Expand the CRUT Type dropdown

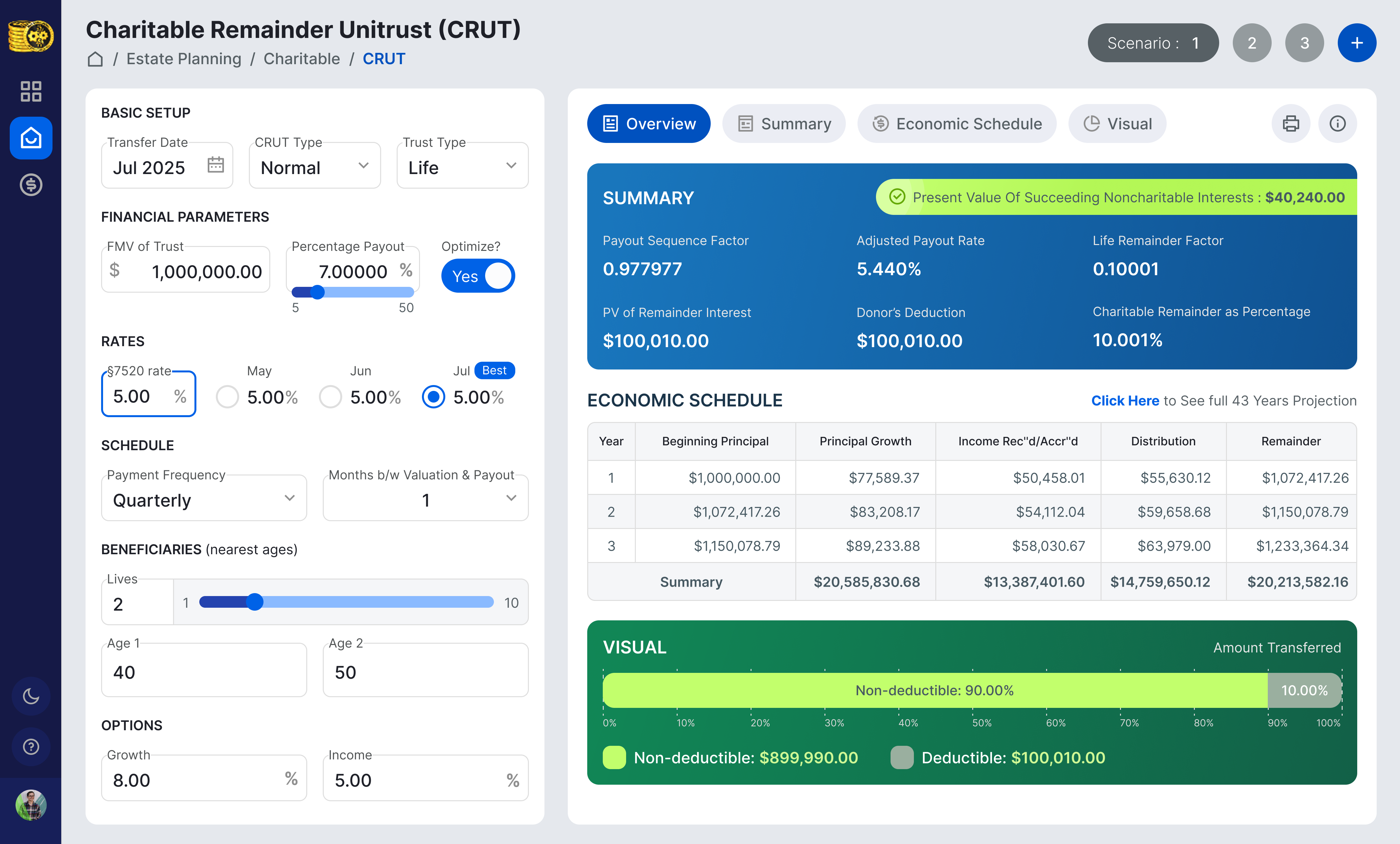coord(314,167)
